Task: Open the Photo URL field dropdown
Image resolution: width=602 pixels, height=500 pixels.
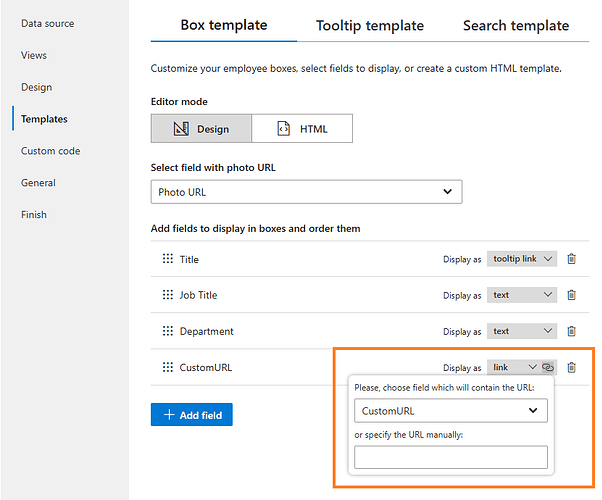Action: point(306,192)
